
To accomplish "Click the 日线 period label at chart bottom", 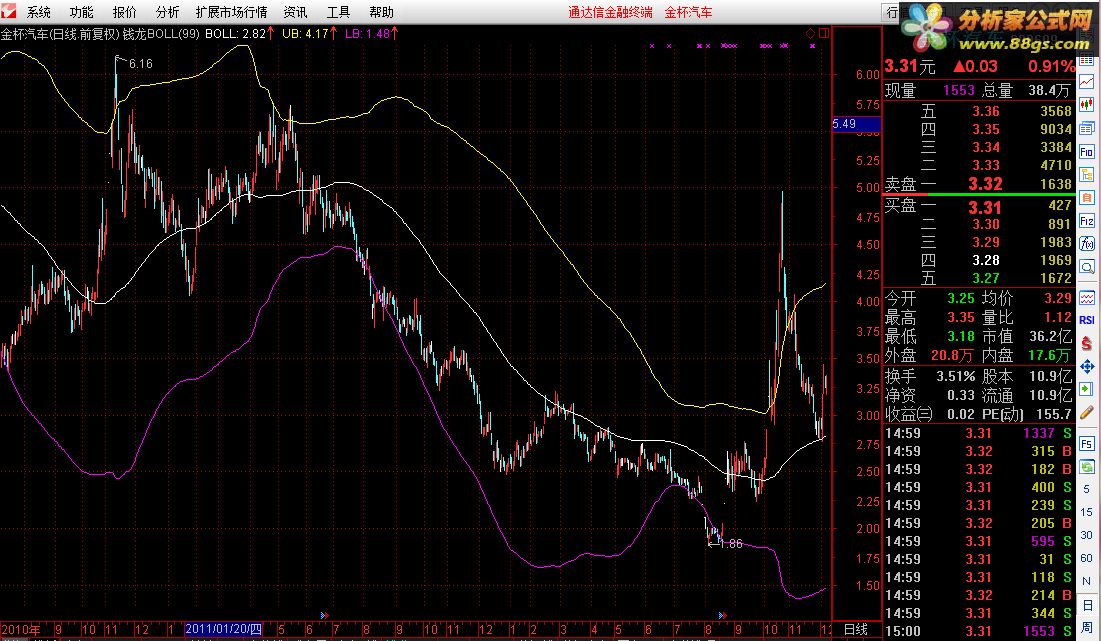I will click(x=855, y=629).
